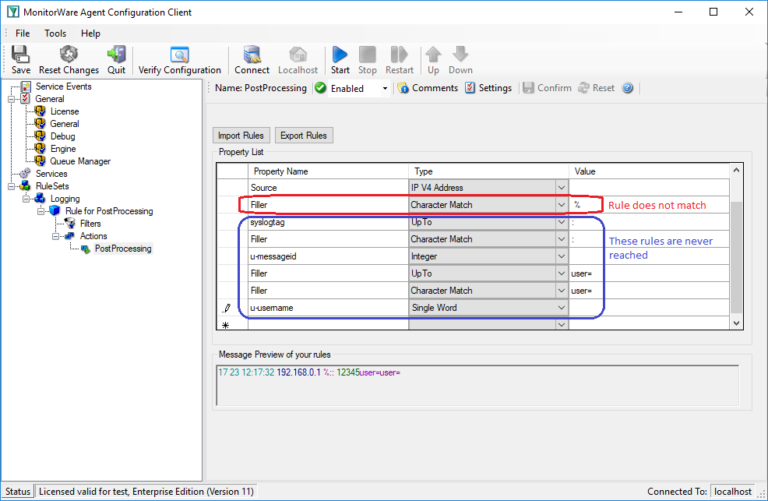Click the Export Rules button
This screenshot has width=768, height=501.
[302, 135]
